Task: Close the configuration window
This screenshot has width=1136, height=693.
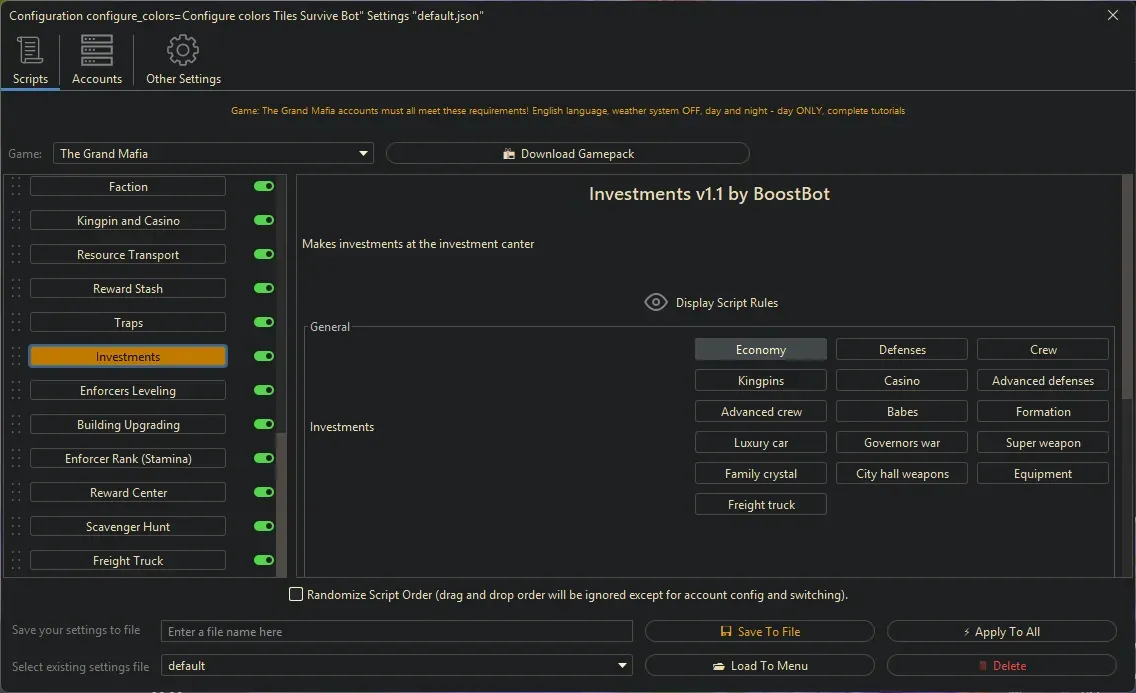Action: pos(1113,15)
